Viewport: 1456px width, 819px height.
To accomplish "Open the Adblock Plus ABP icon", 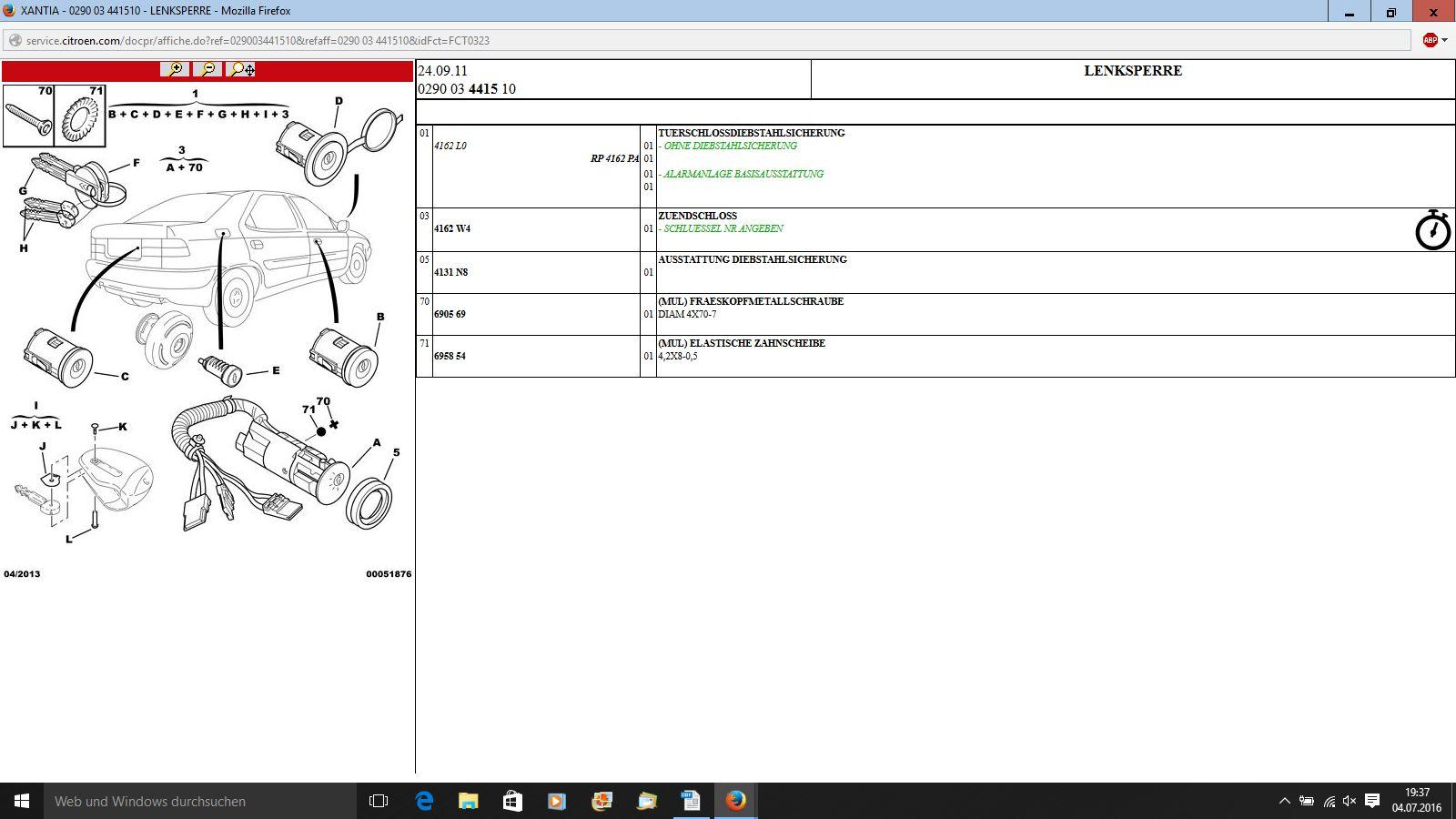I will [1430, 40].
